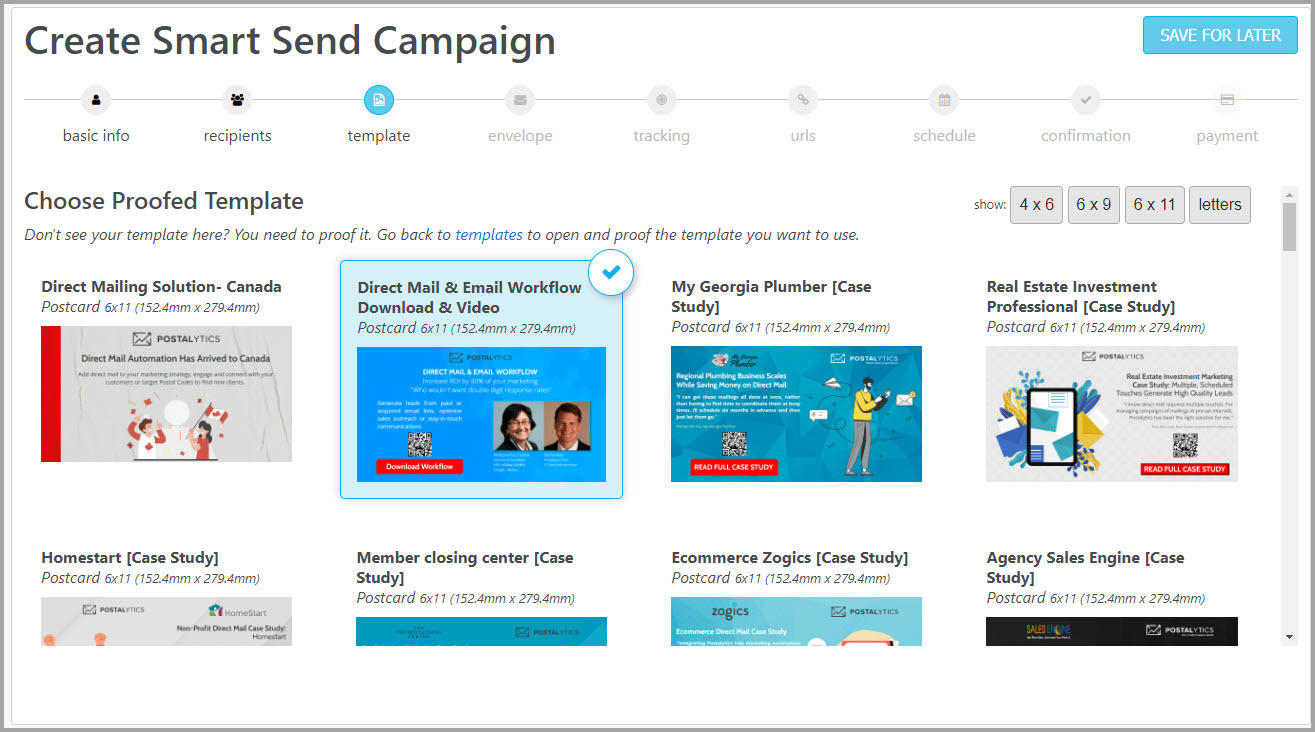Screen dimensions: 1315x732
Task: Open the schedule calendar icon
Action: [x=944, y=100]
